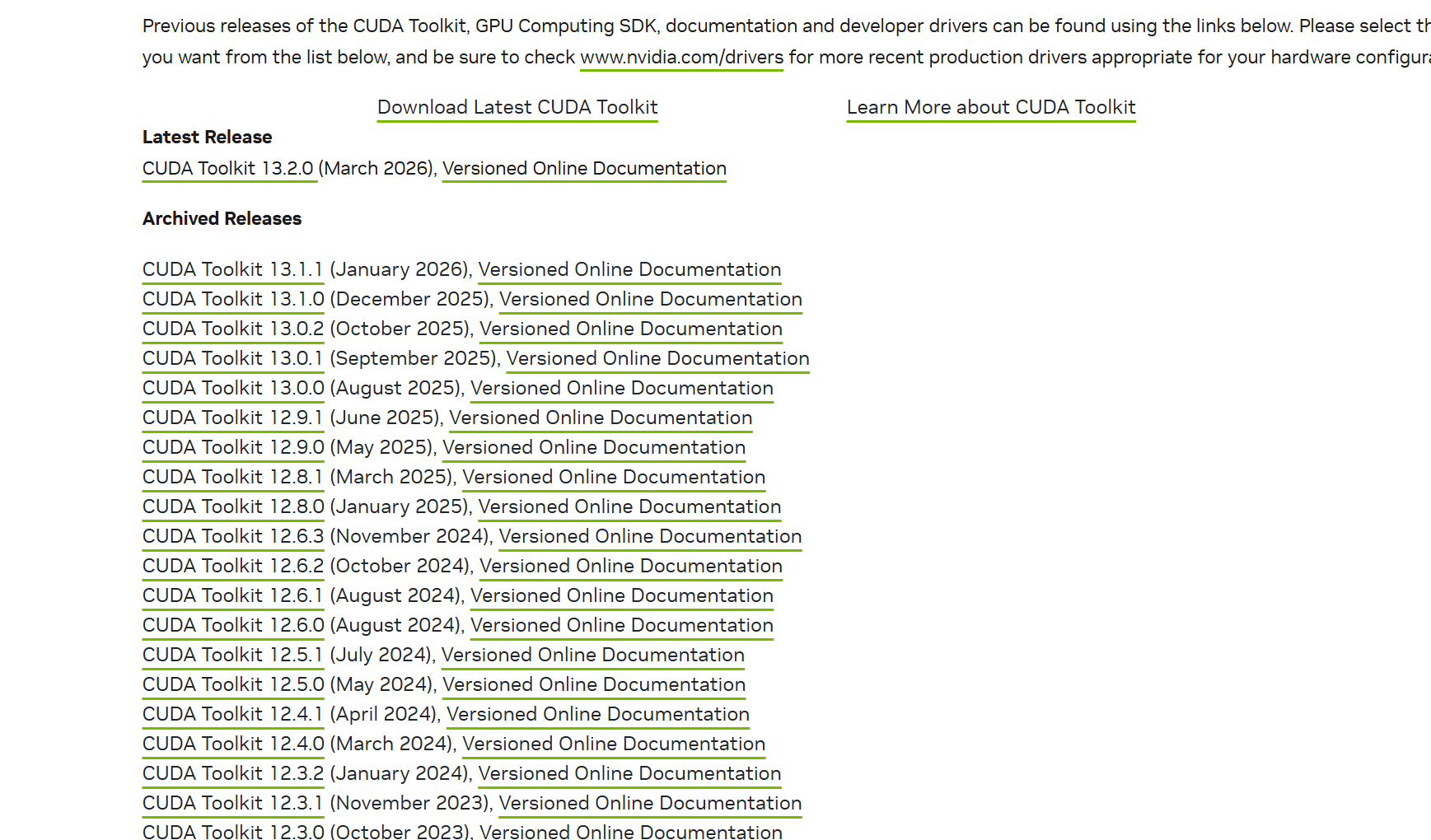The image size is (1431, 840).
Task: View documentation for 12.5.1 (July 2024)
Action: pyautogui.click(x=593, y=656)
